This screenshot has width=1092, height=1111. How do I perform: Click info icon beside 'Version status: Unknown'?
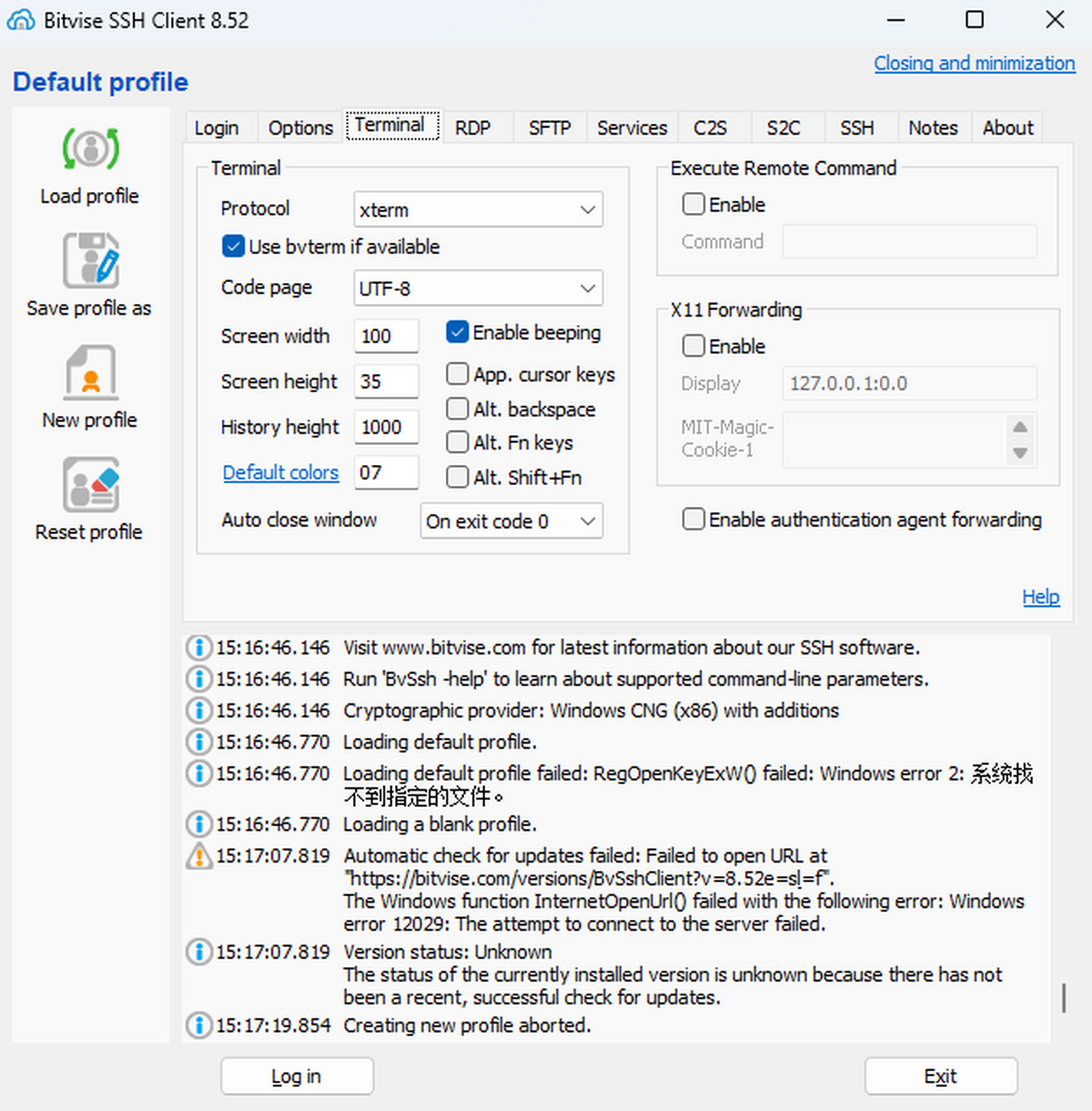[198, 953]
